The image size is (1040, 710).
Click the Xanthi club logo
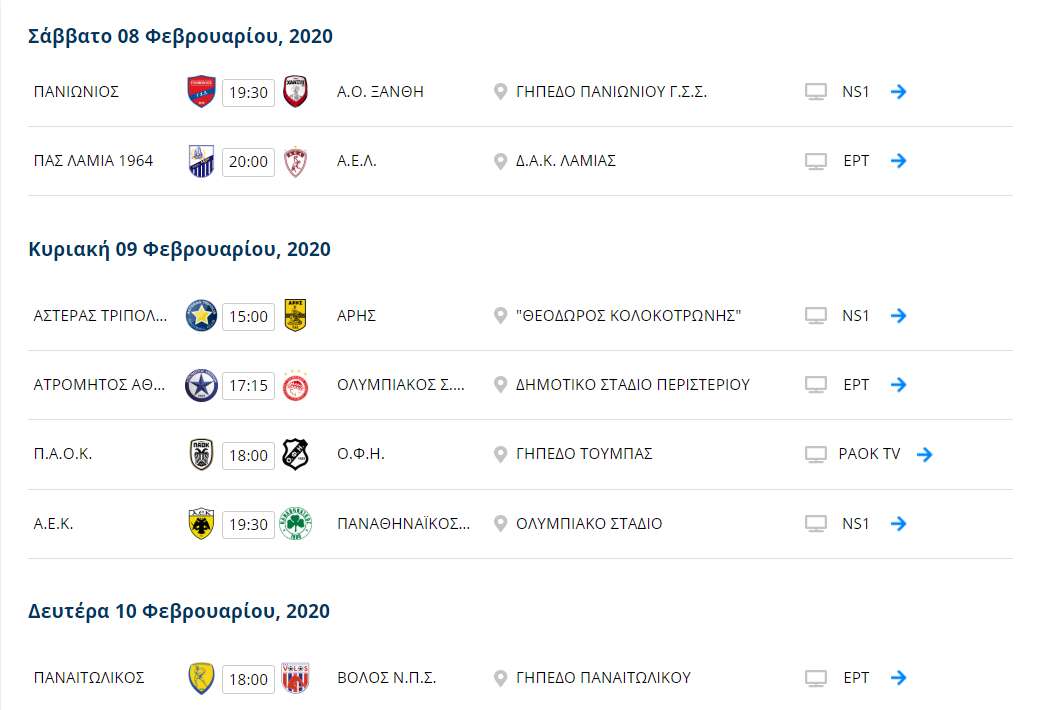(295, 92)
